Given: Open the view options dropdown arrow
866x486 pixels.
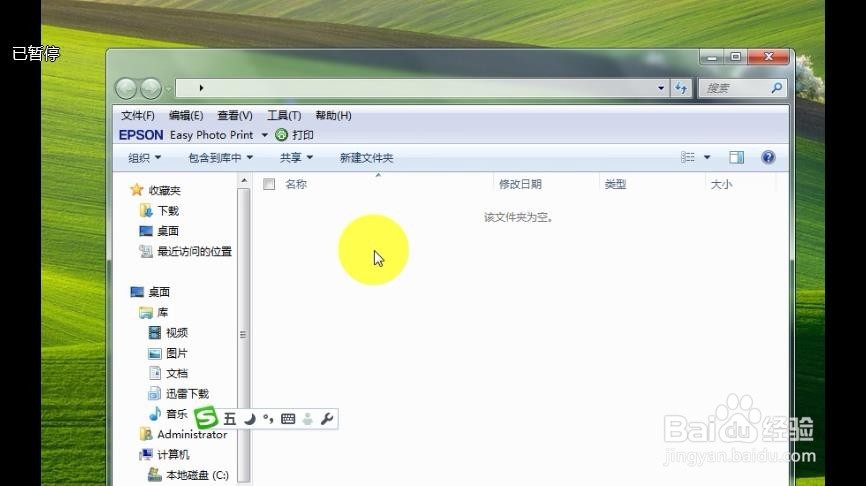Looking at the screenshot, I should 707,157.
